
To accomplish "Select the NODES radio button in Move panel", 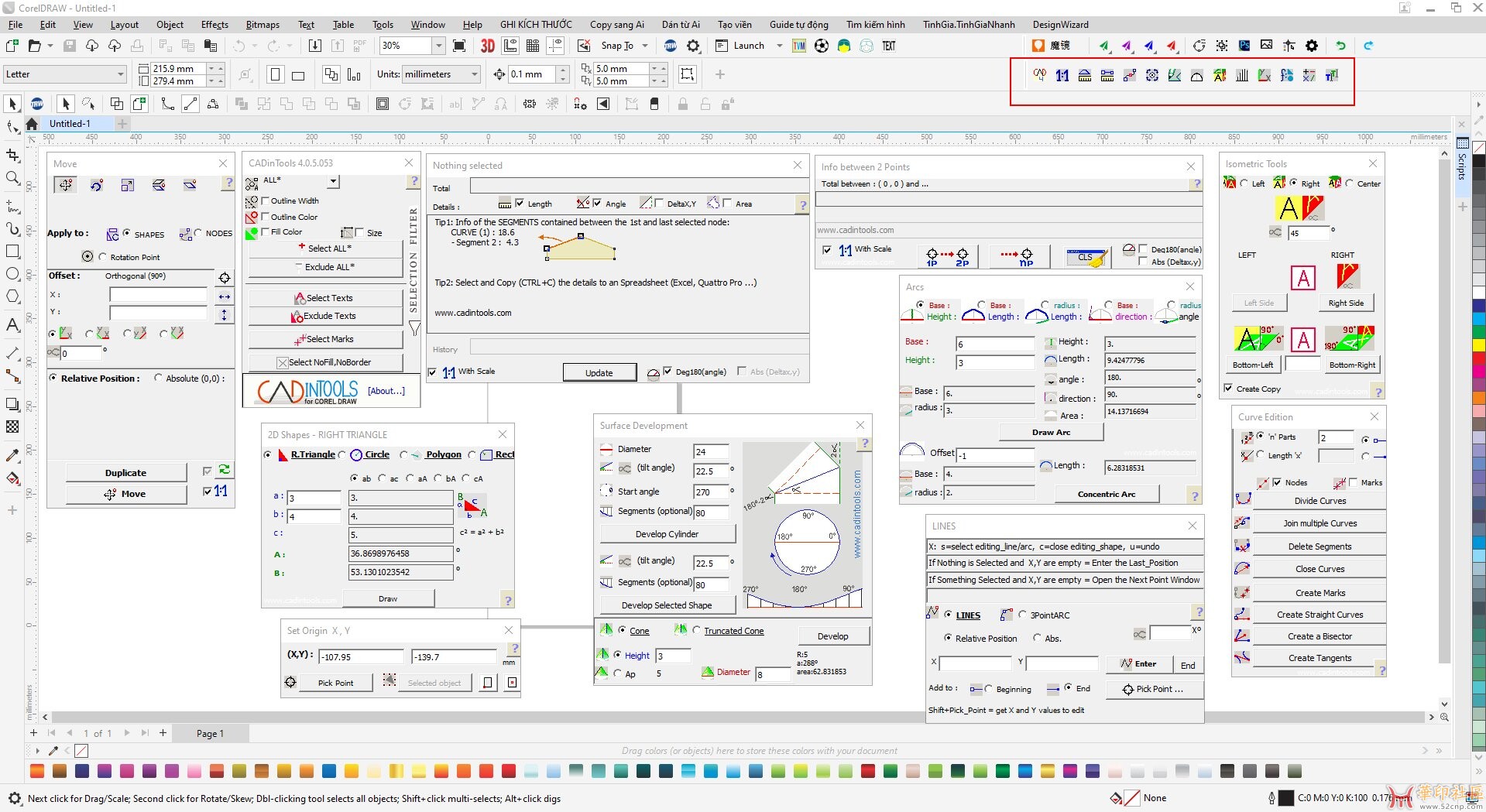I will pyautogui.click(x=198, y=233).
